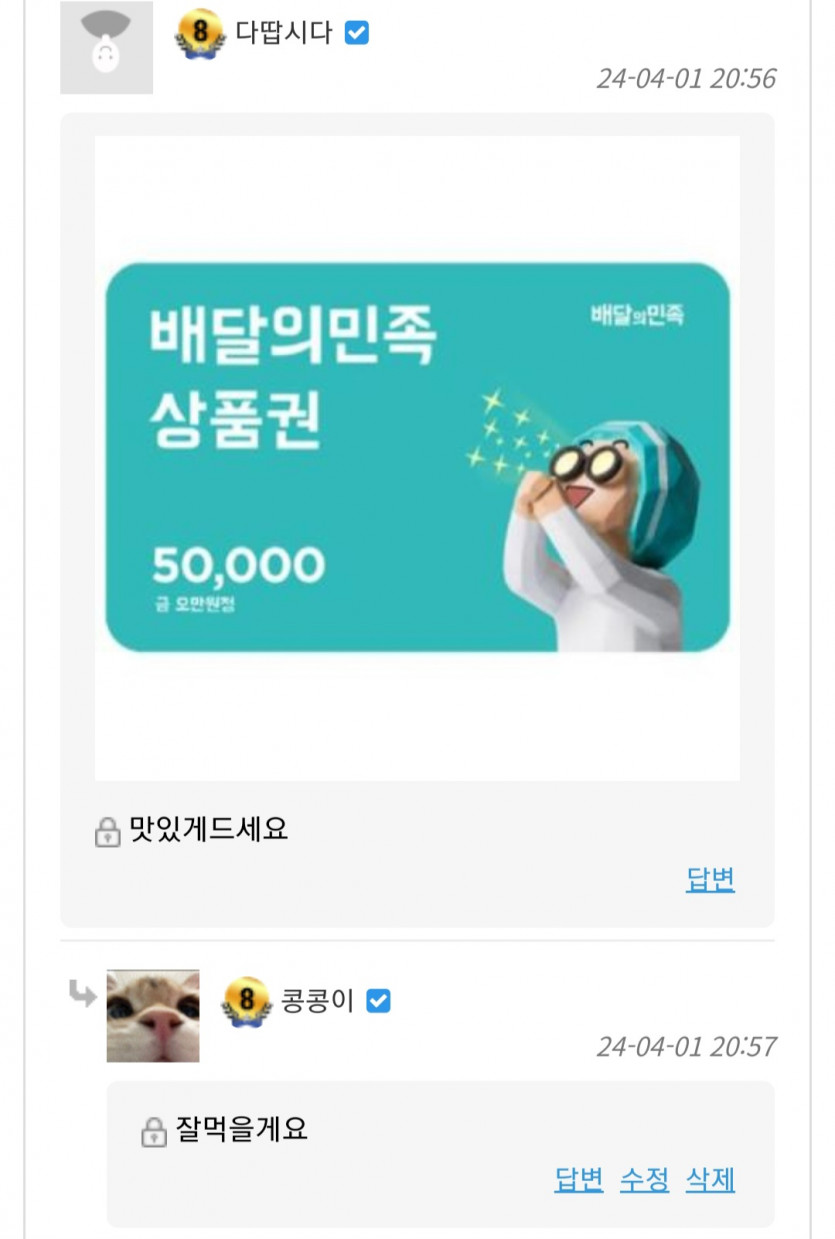Click 답변 on the 잘먹을게요 reply

(x=579, y=1180)
